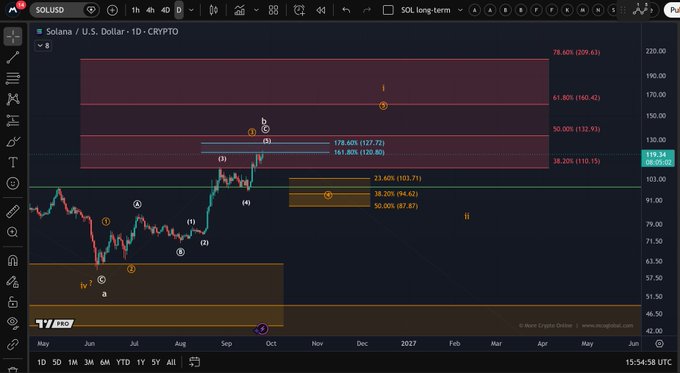
Task: Expand the time interval dropdown arrow
Action: point(191,10)
